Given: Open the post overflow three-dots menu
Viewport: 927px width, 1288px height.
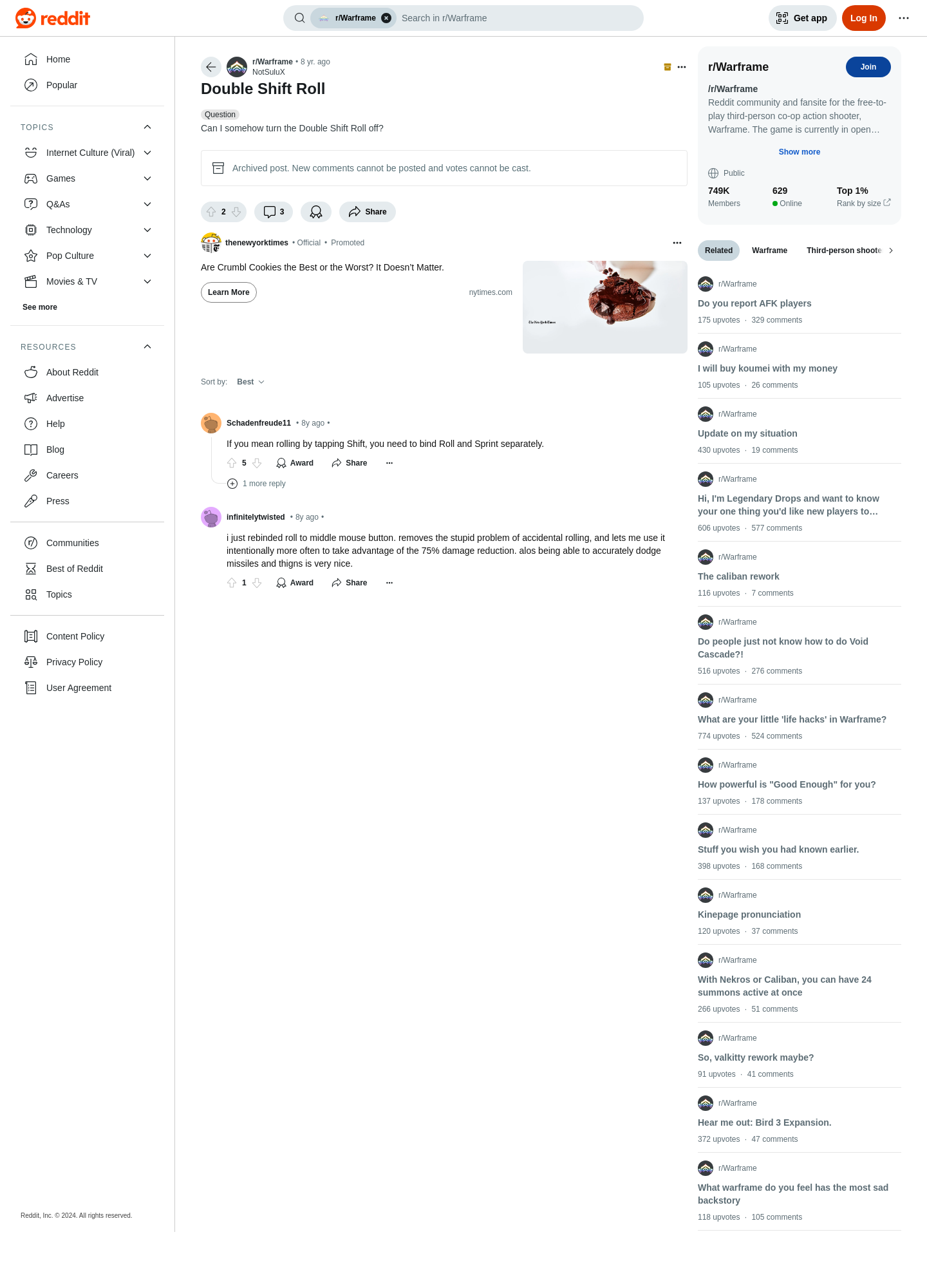Looking at the screenshot, I should tap(682, 67).
